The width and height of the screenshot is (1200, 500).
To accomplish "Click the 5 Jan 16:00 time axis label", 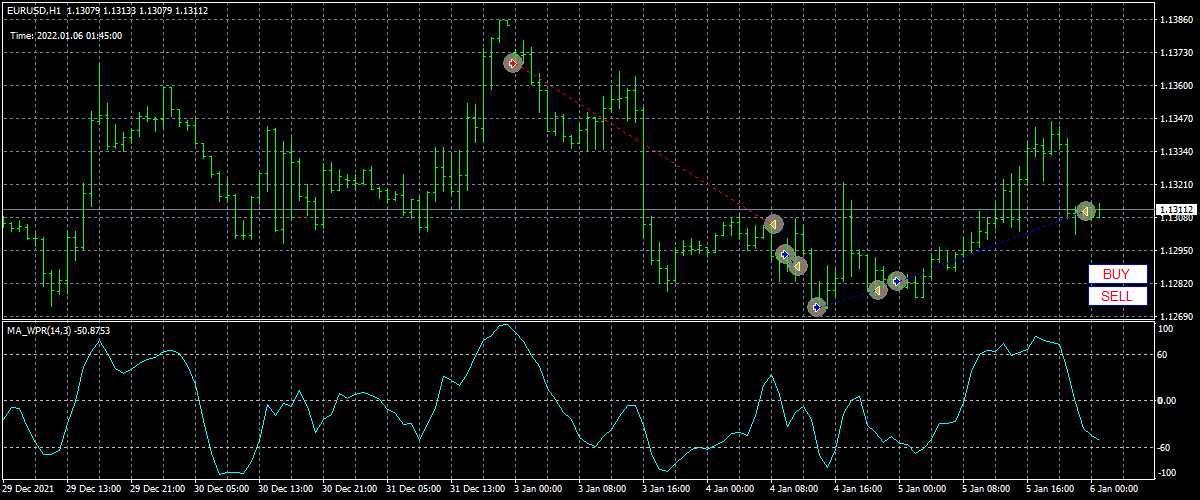I will pos(1051,489).
